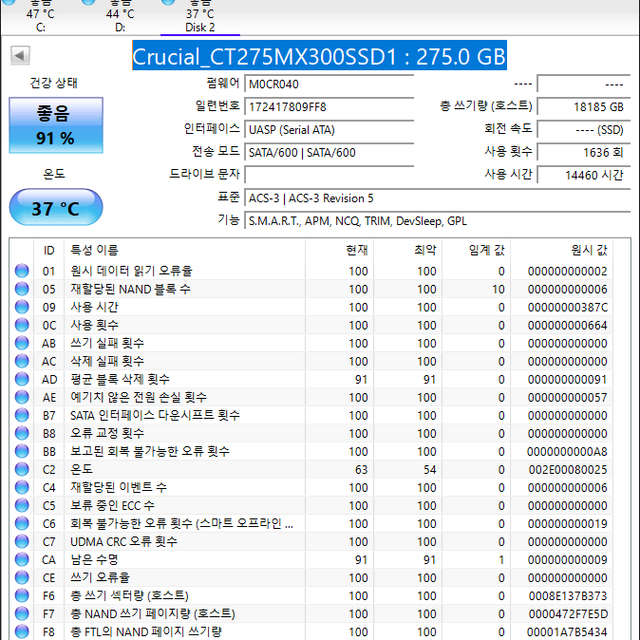
Task: Click the features field listing S.M.A.R.T., APM
Action: point(438,221)
